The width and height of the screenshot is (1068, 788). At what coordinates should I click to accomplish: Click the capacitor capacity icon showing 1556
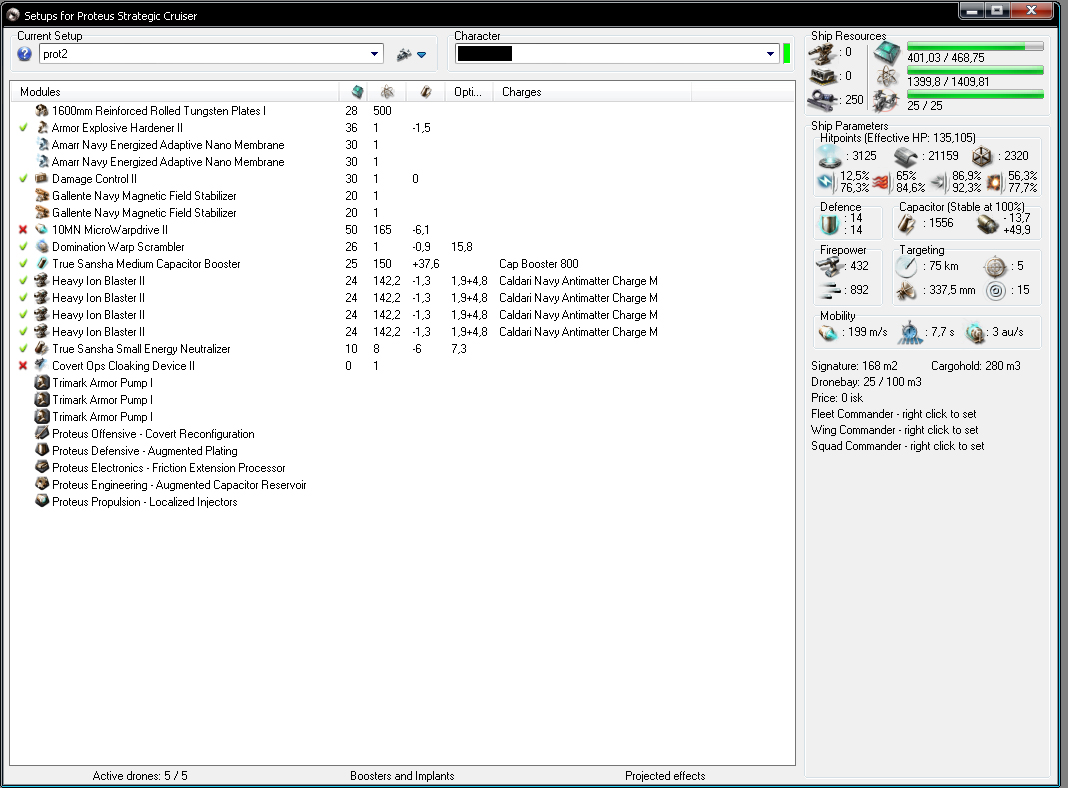click(x=907, y=224)
